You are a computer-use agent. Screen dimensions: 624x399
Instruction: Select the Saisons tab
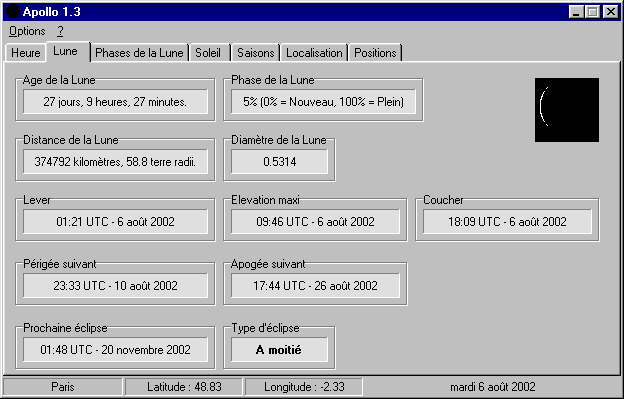point(256,53)
